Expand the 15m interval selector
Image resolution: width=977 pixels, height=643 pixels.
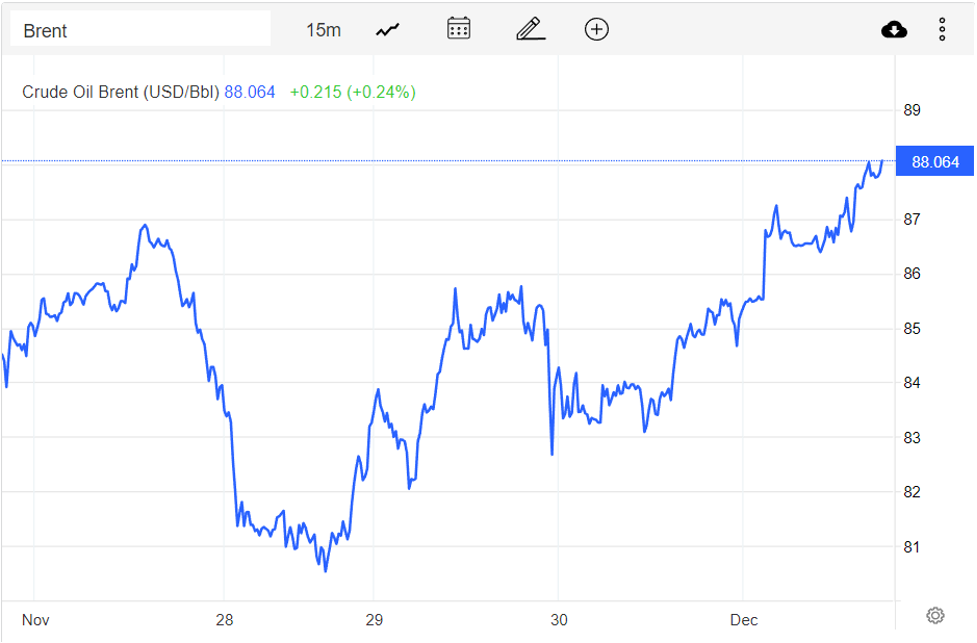click(323, 30)
